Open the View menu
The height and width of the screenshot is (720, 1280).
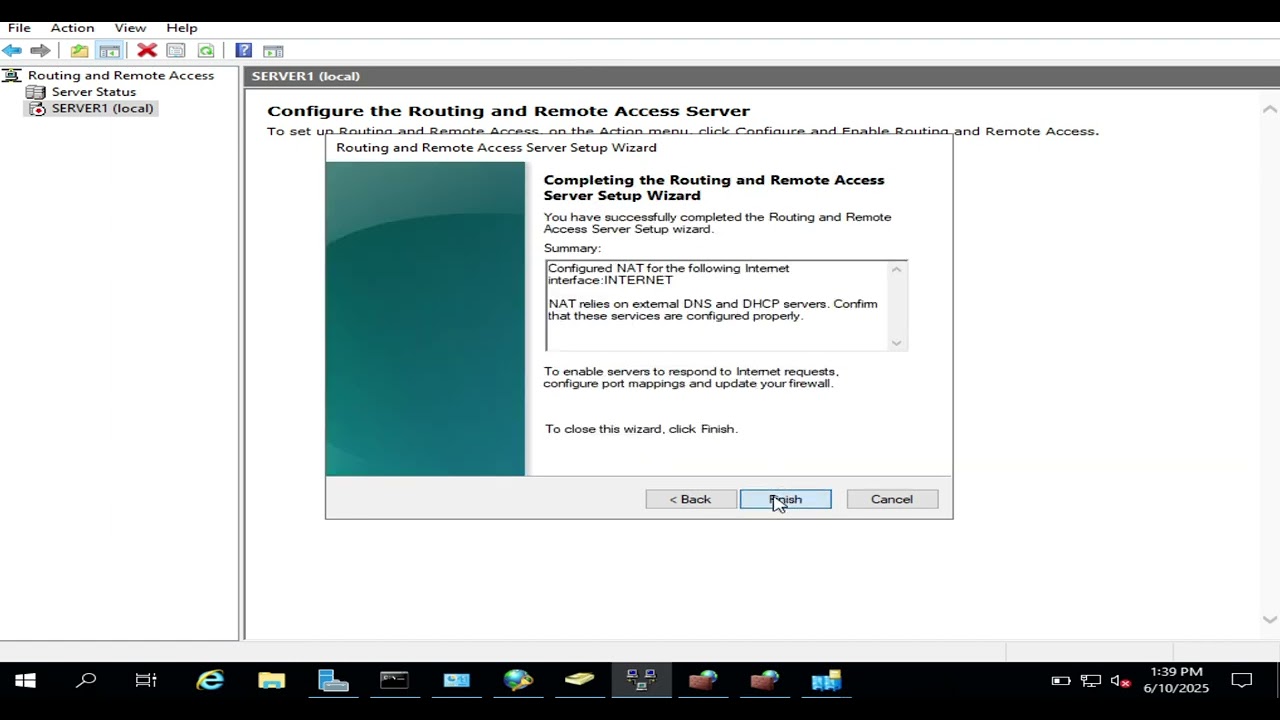pos(130,27)
